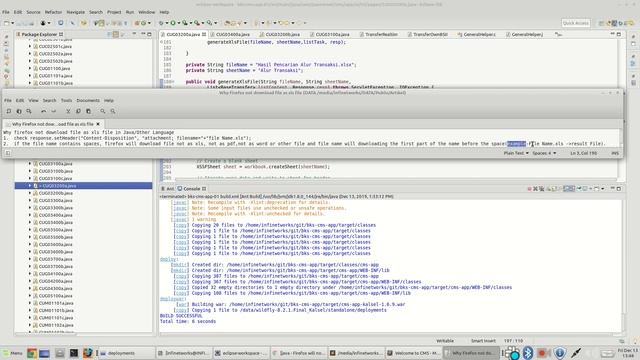
Task: Click Open file icon in text editor toolbar
Action: pyautogui.click(x=19, y=111)
